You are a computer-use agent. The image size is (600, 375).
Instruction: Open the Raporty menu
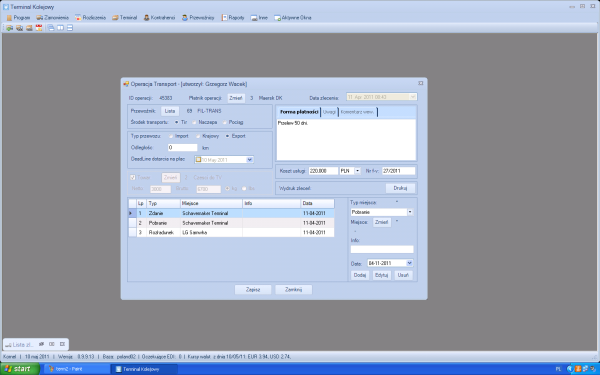coord(233,18)
